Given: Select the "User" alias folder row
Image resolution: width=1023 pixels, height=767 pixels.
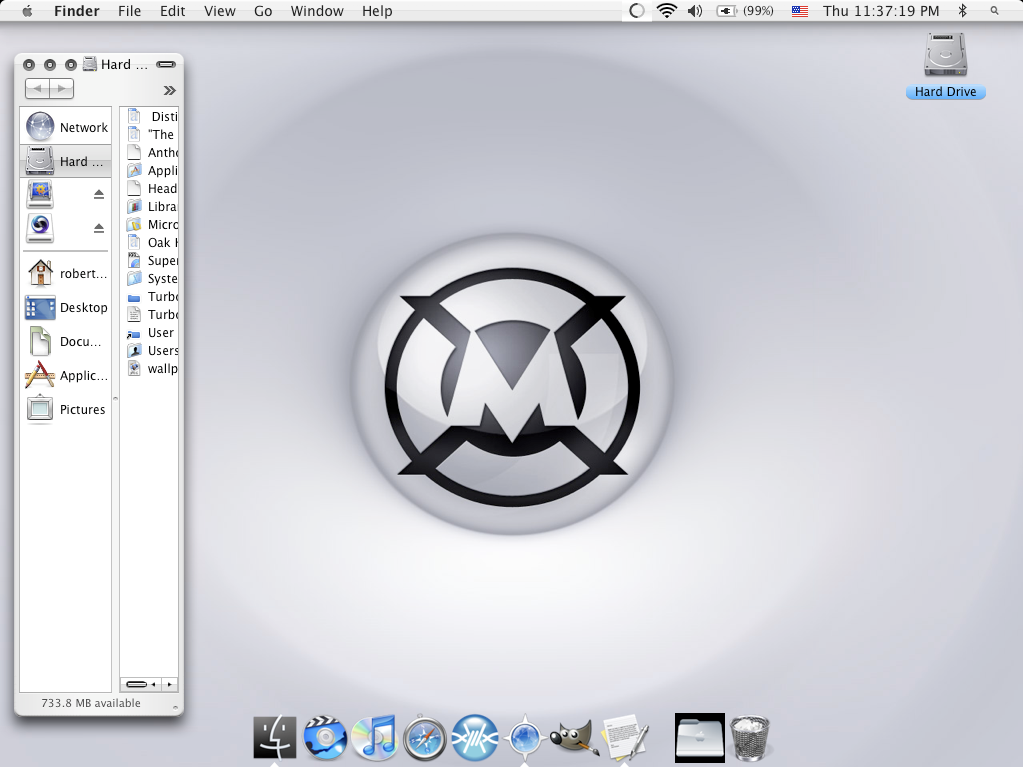Looking at the screenshot, I should [x=151, y=333].
